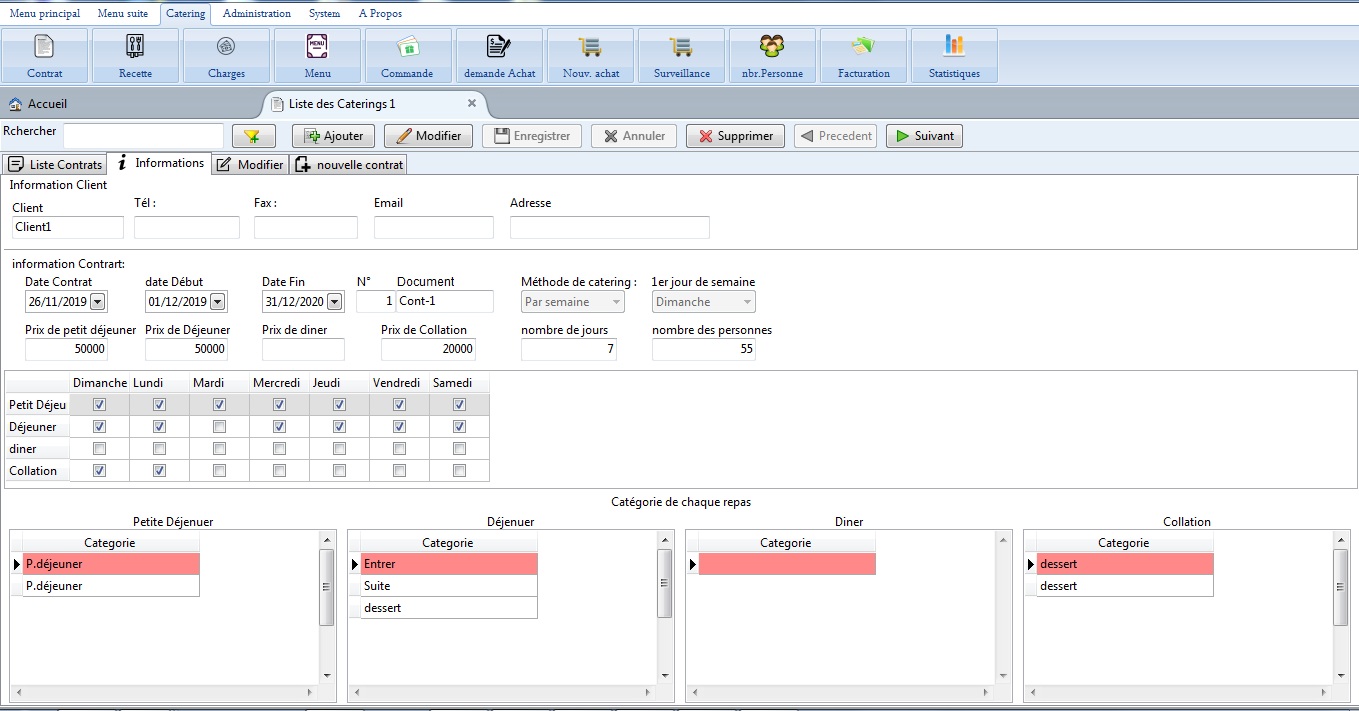Screen dimensions: 1359x711
Task: Open Surveillance cart icon
Action: click(681, 47)
